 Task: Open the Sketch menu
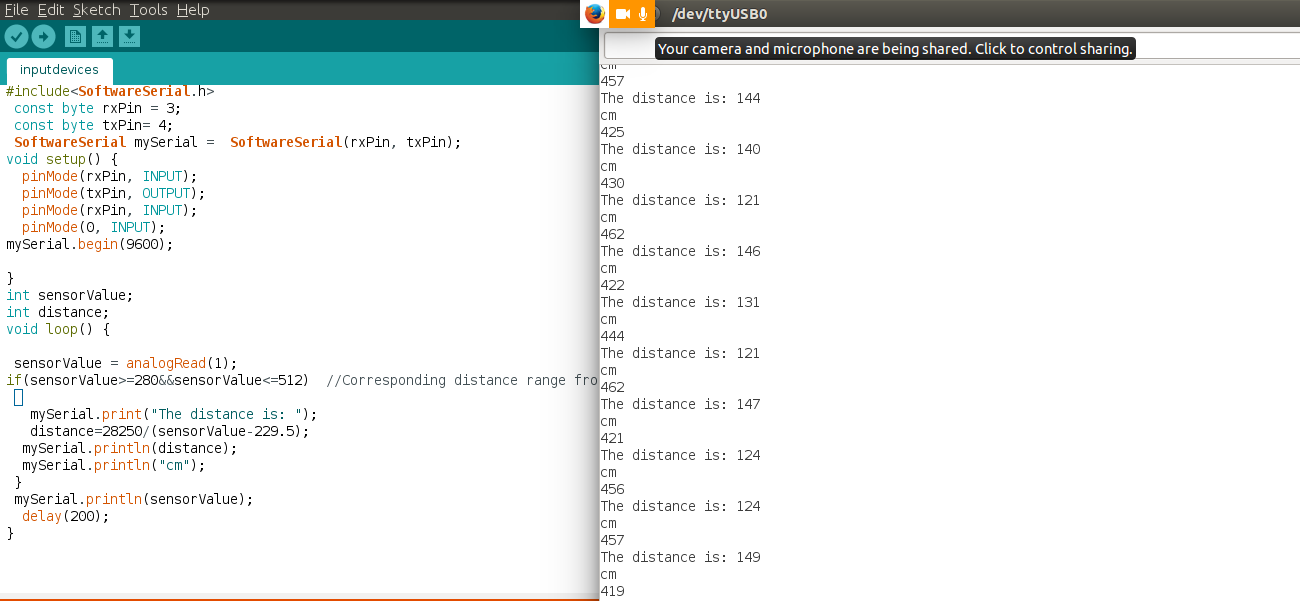[97, 10]
